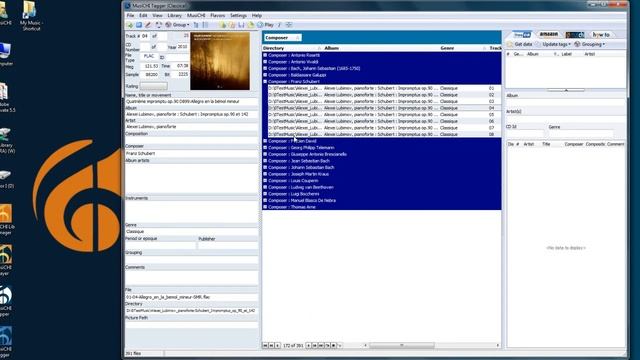Viewport: 640px width, 360px height.
Task: Click the Play button in toolbar
Action: click(x=265, y=25)
